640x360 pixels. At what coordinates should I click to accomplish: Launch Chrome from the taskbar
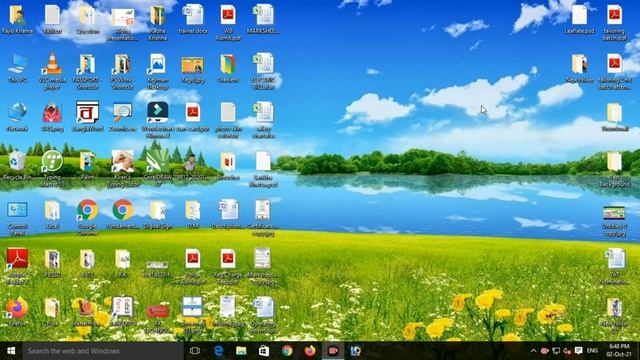coord(287,351)
